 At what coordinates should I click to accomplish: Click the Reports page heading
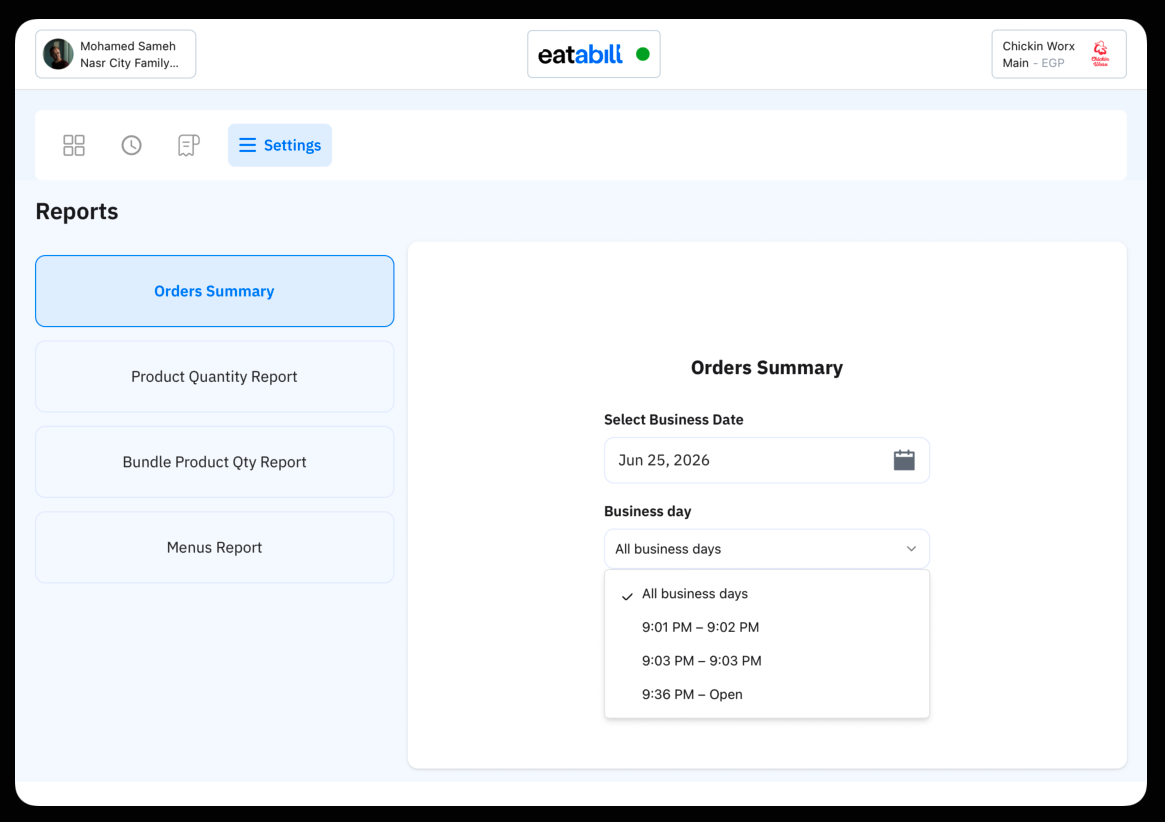tap(77, 212)
